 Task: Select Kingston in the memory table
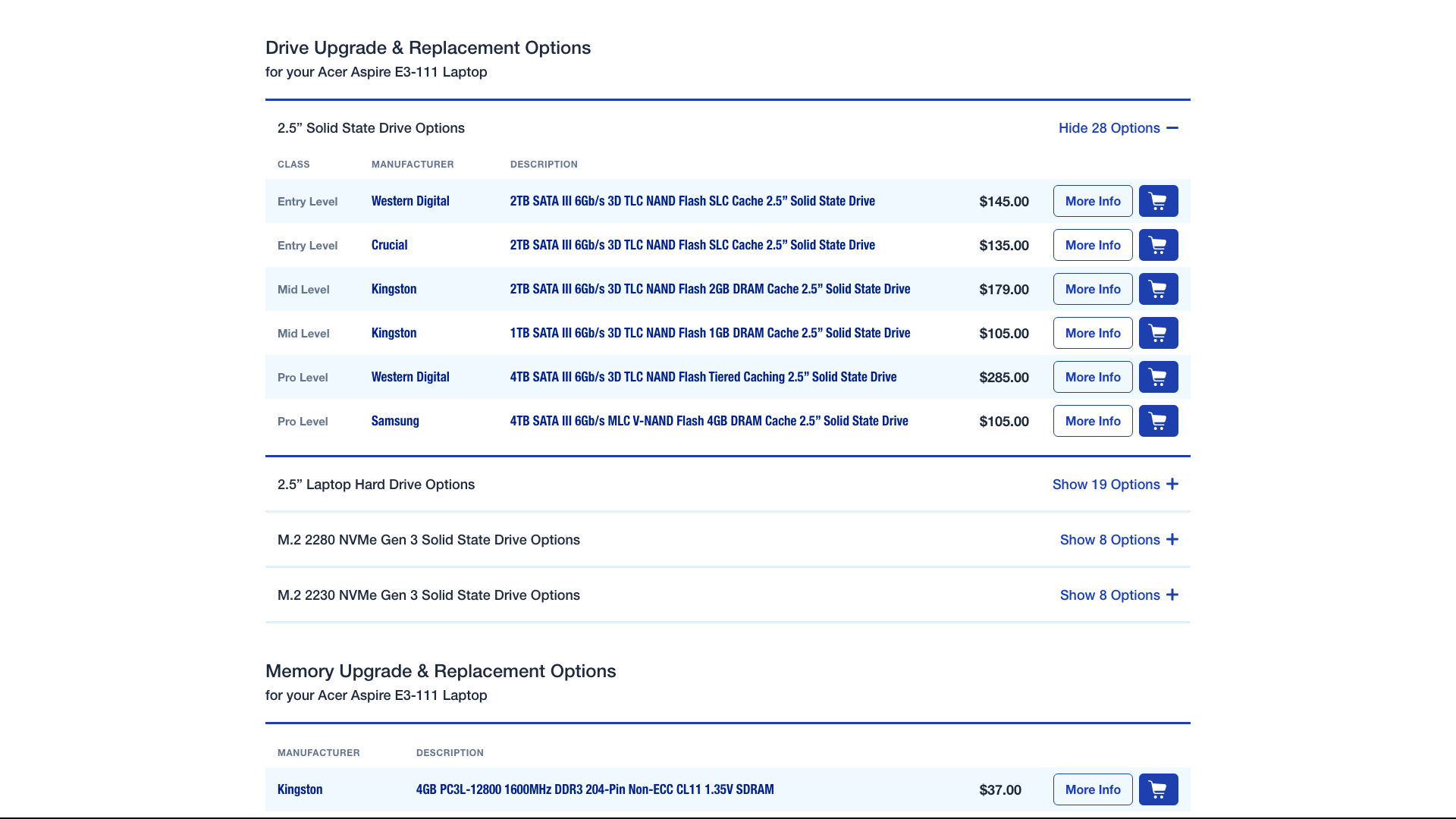[300, 789]
